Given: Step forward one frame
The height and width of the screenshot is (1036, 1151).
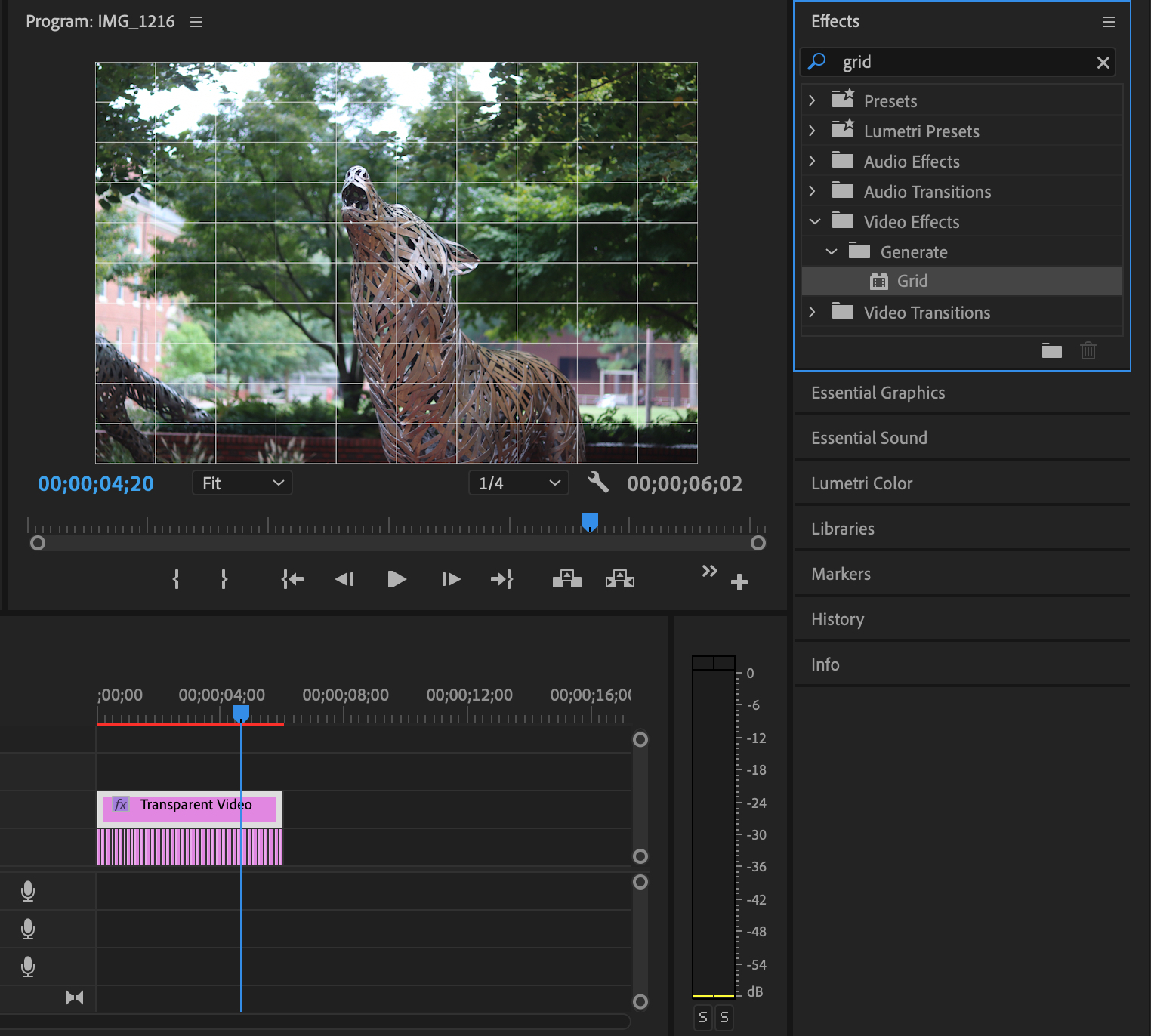Looking at the screenshot, I should (451, 579).
